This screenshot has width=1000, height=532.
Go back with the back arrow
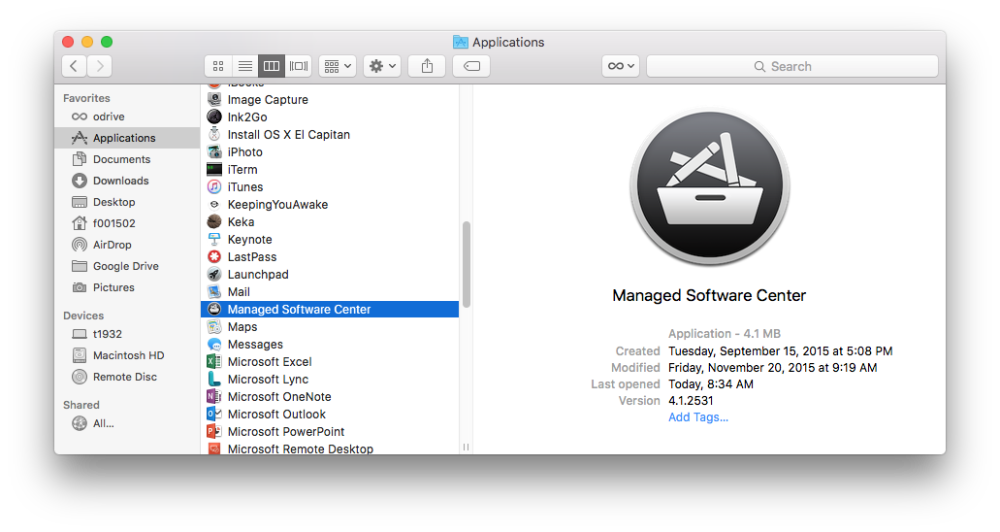74,66
